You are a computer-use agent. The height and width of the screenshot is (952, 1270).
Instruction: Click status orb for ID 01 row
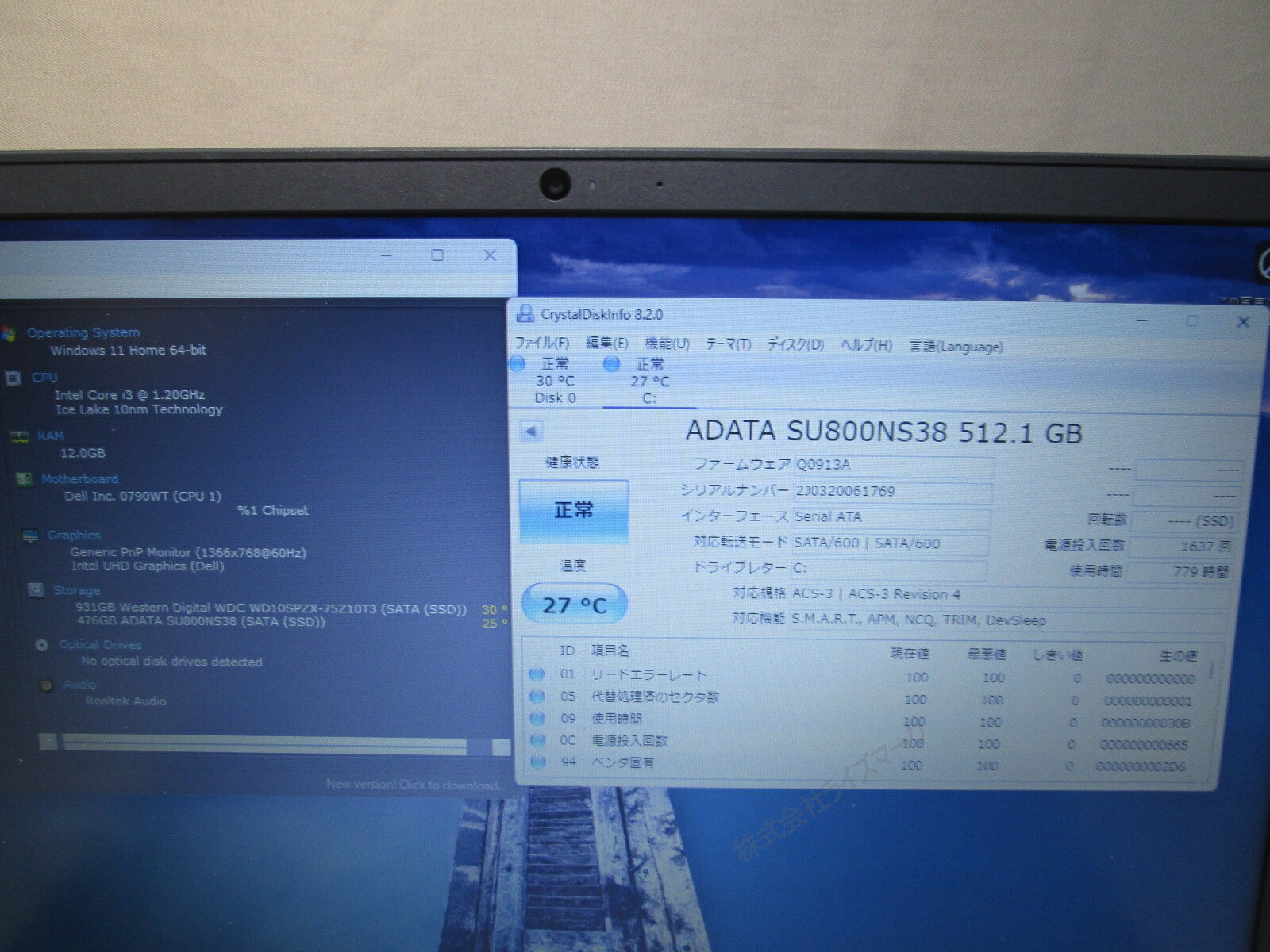pyautogui.click(x=537, y=675)
